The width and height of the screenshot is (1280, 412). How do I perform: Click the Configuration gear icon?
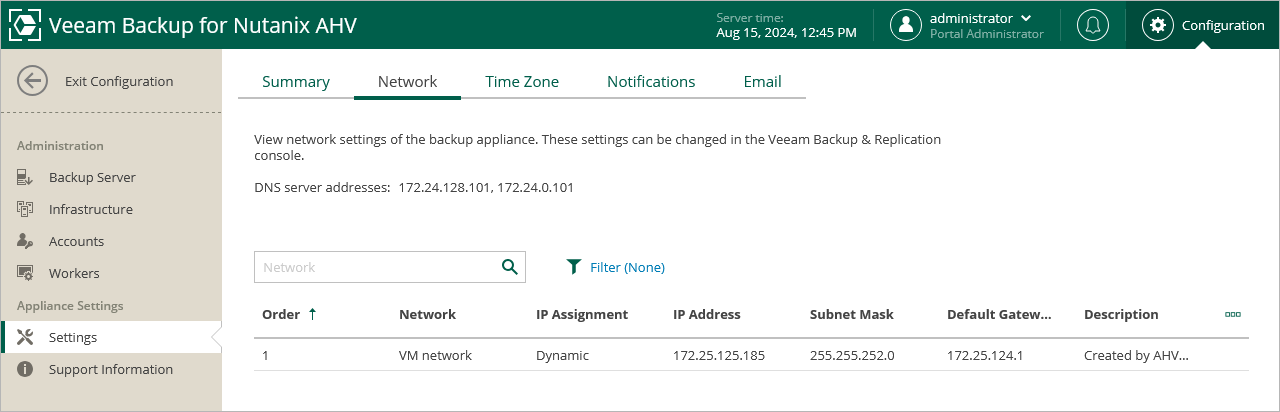1158,25
